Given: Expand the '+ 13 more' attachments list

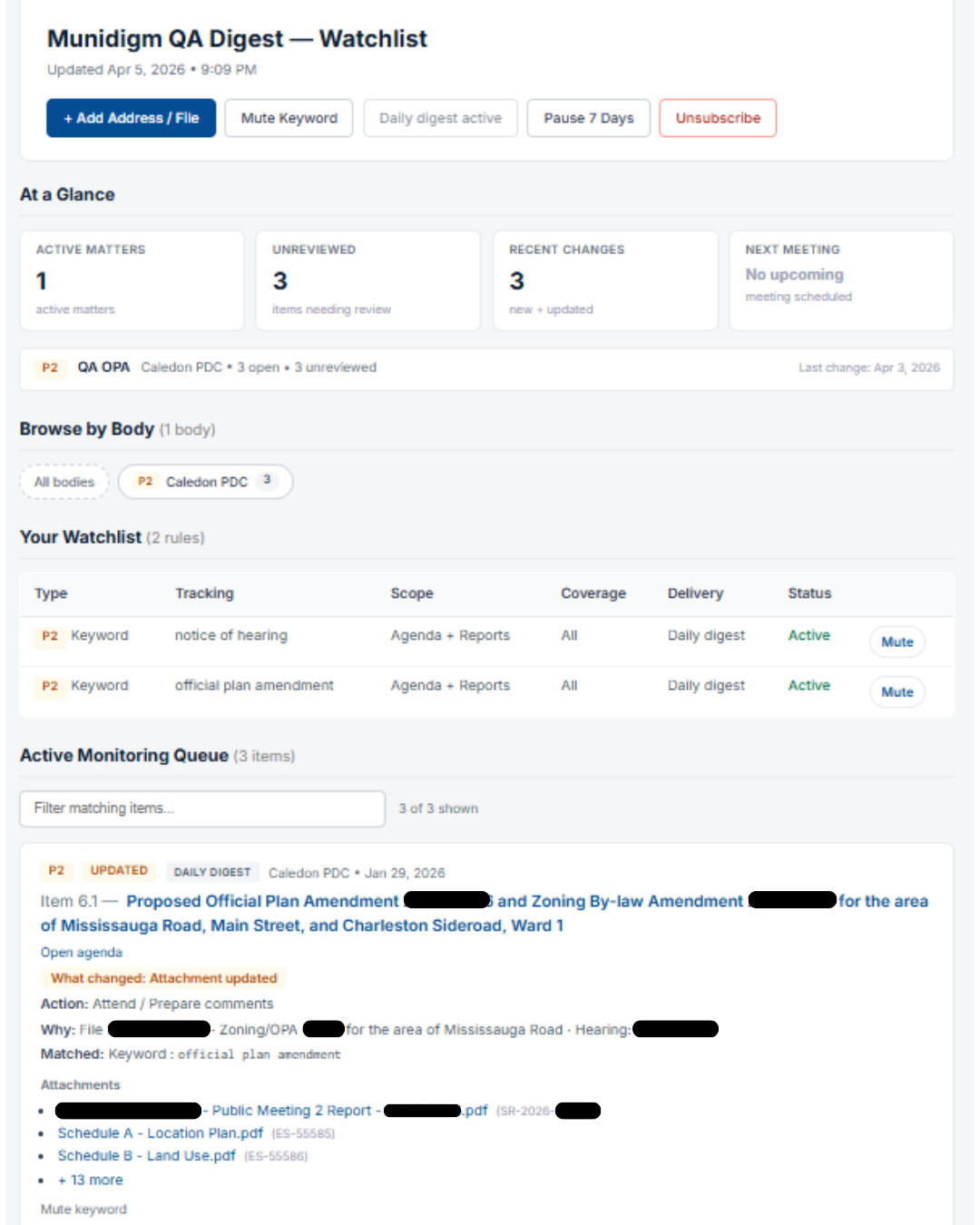Looking at the screenshot, I should pyautogui.click(x=90, y=1180).
